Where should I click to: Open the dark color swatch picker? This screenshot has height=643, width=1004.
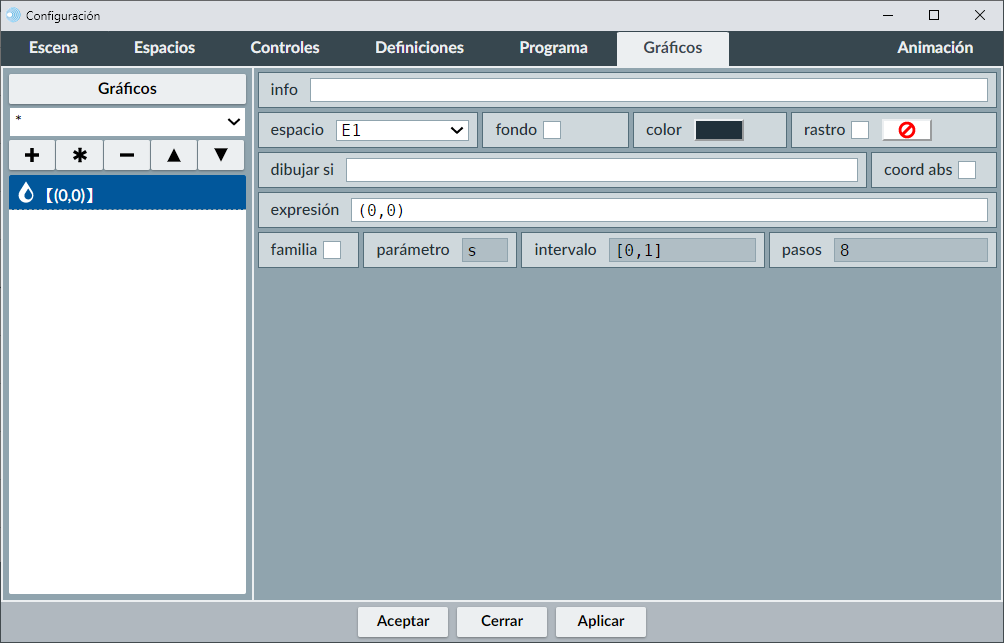point(719,130)
